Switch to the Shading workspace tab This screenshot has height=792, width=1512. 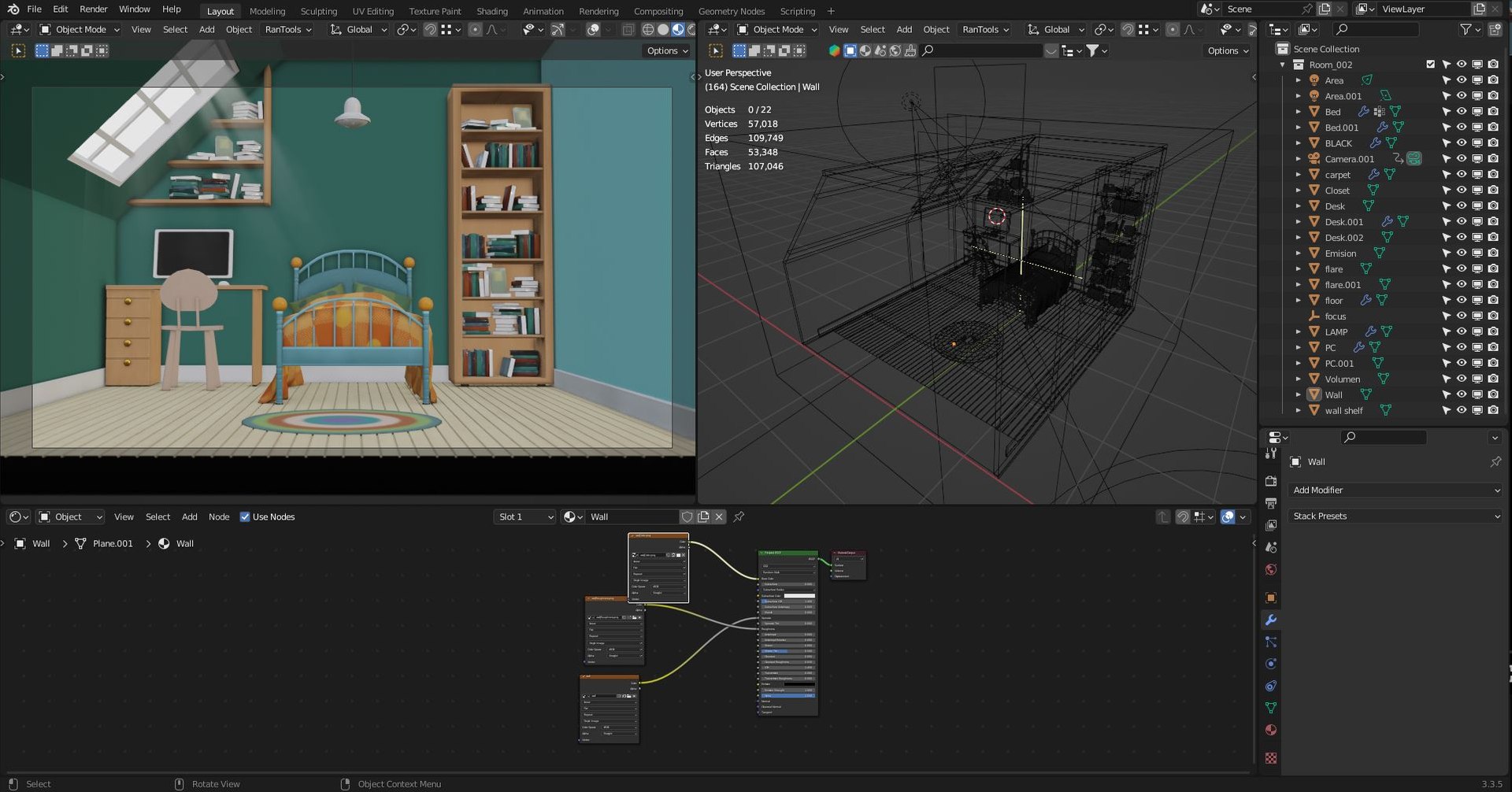click(491, 11)
